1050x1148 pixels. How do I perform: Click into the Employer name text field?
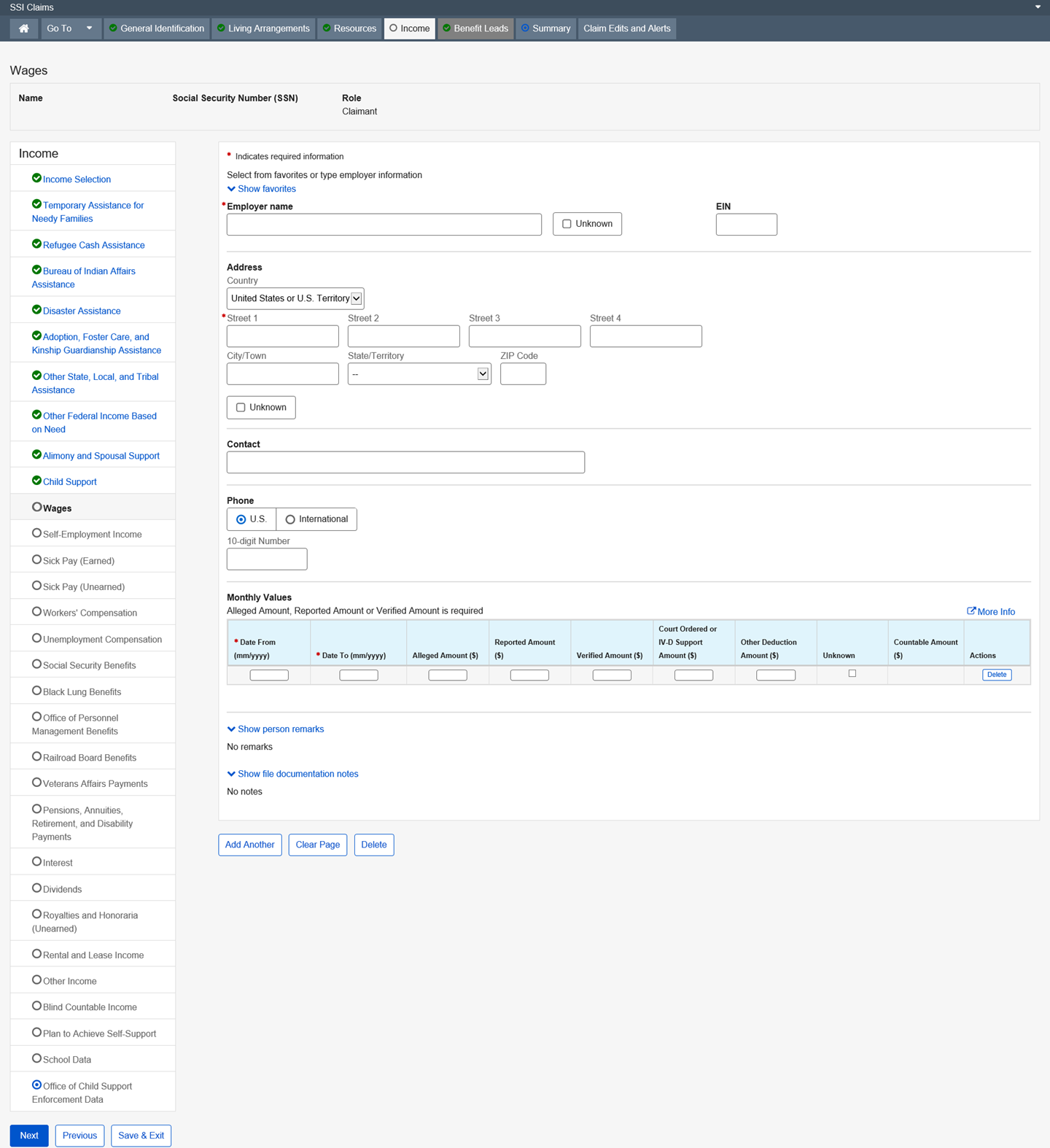click(384, 225)
